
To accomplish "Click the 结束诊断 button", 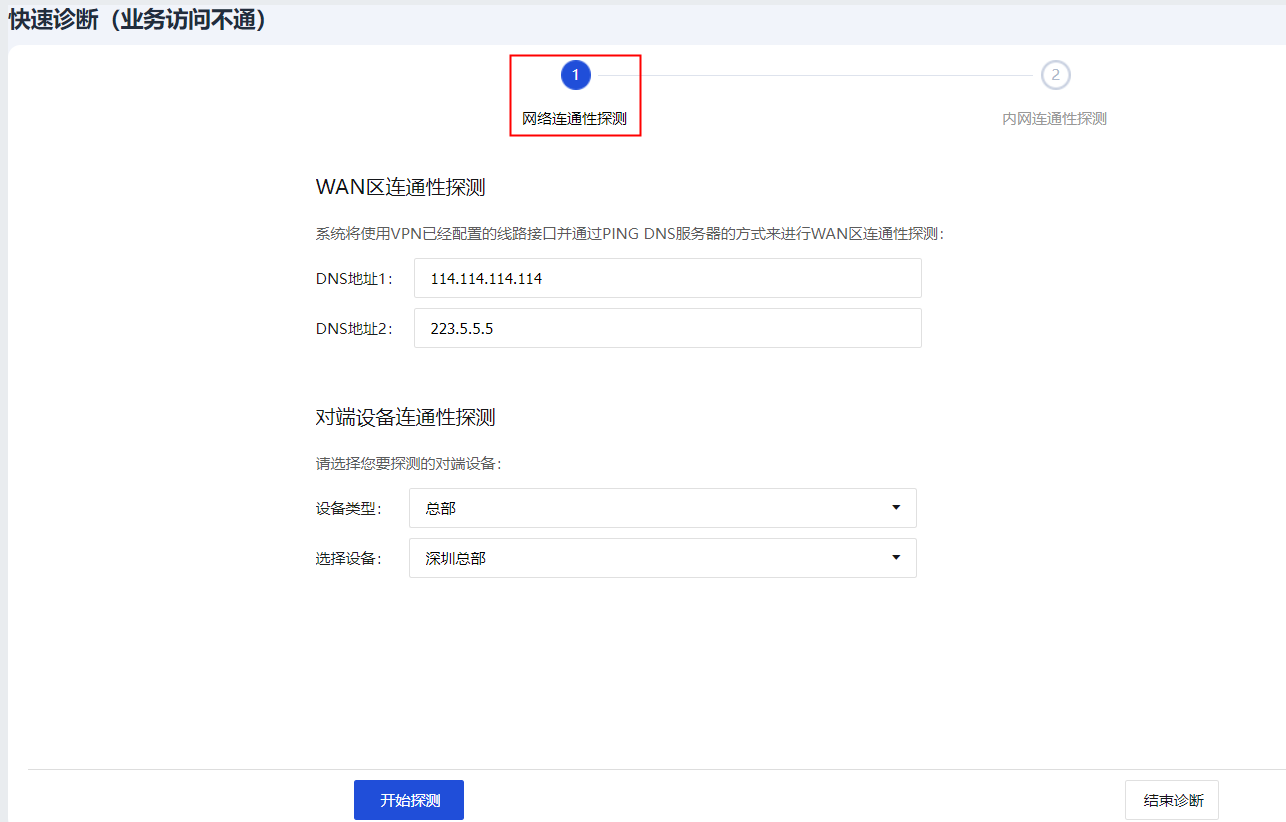I will coord(1171,800).
